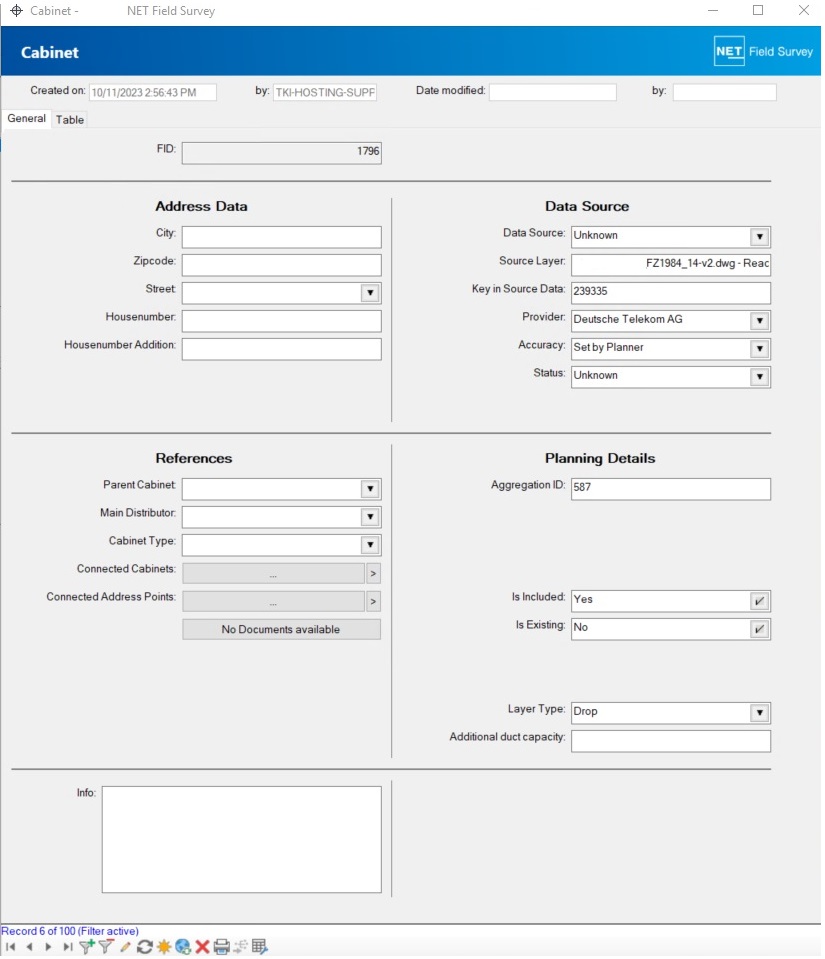
Task: Click the Key in Source Data field
Action: pos(671,293)
